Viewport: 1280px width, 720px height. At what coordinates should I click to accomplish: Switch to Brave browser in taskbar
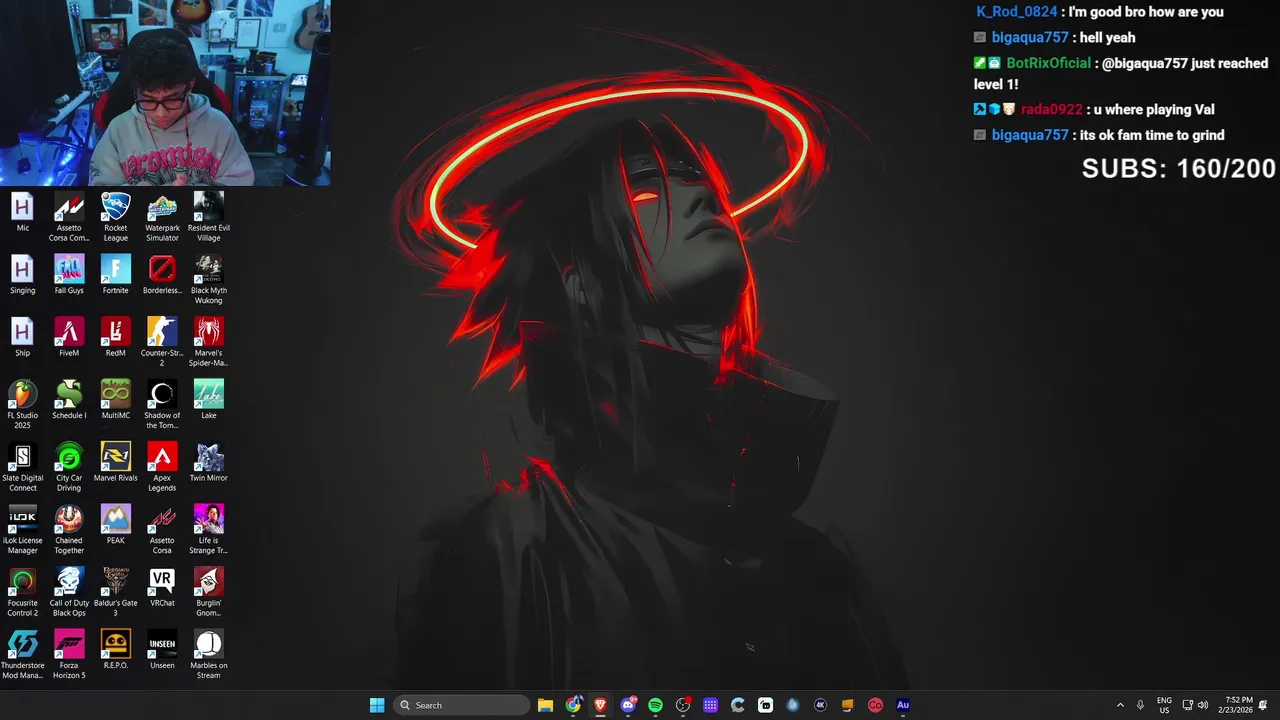(600, 705)
